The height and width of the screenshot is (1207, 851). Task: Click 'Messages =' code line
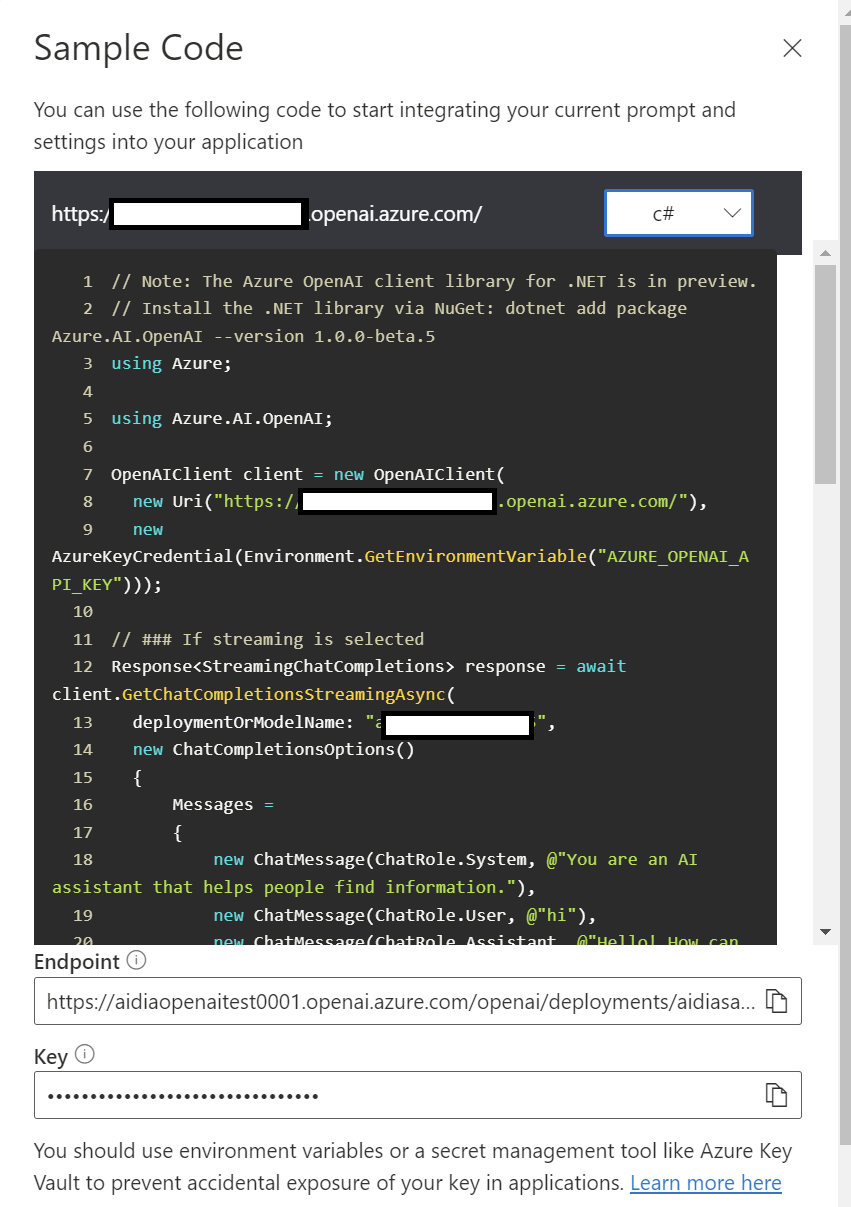click(x=223, y=804)
